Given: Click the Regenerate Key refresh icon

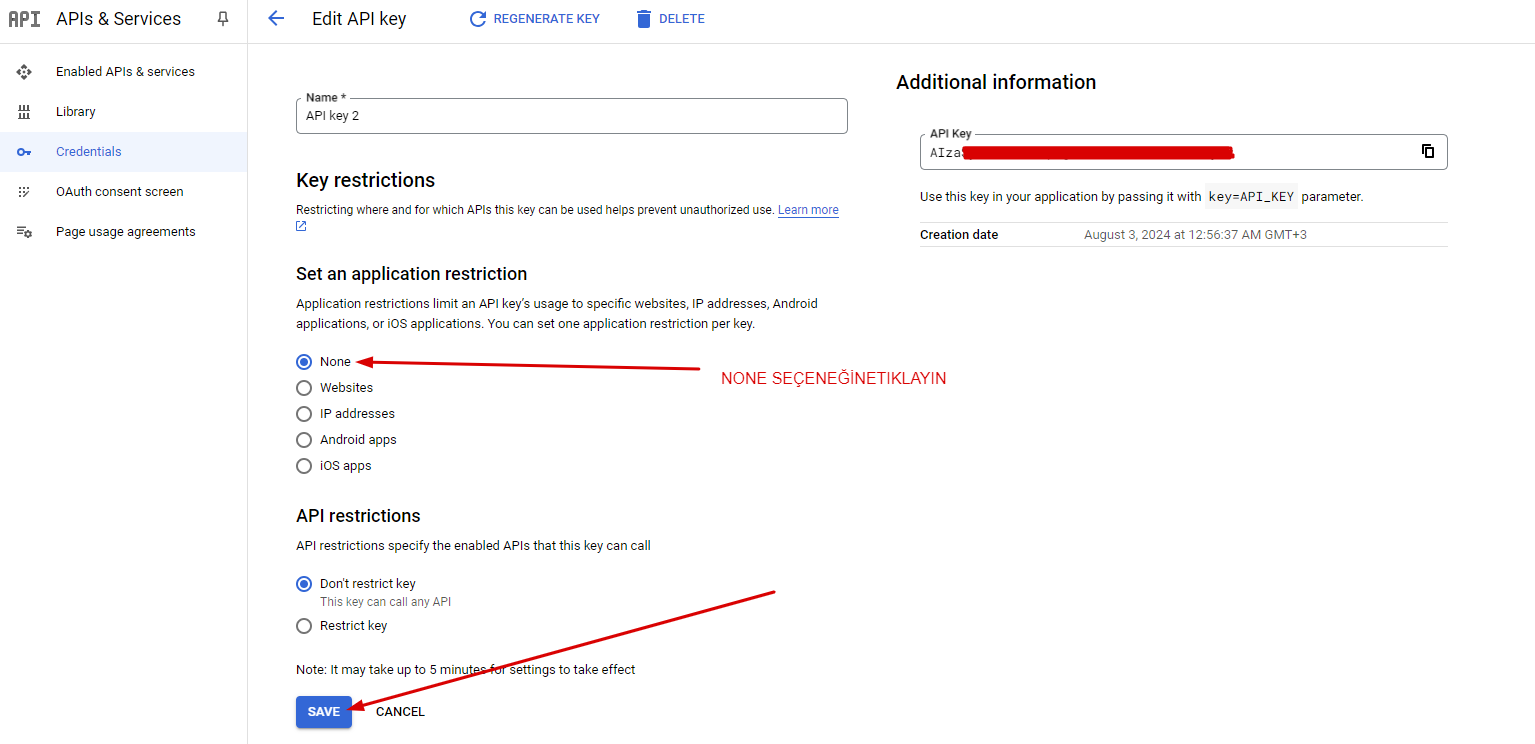Looking at the screenshot, I should tap(478, 19).
